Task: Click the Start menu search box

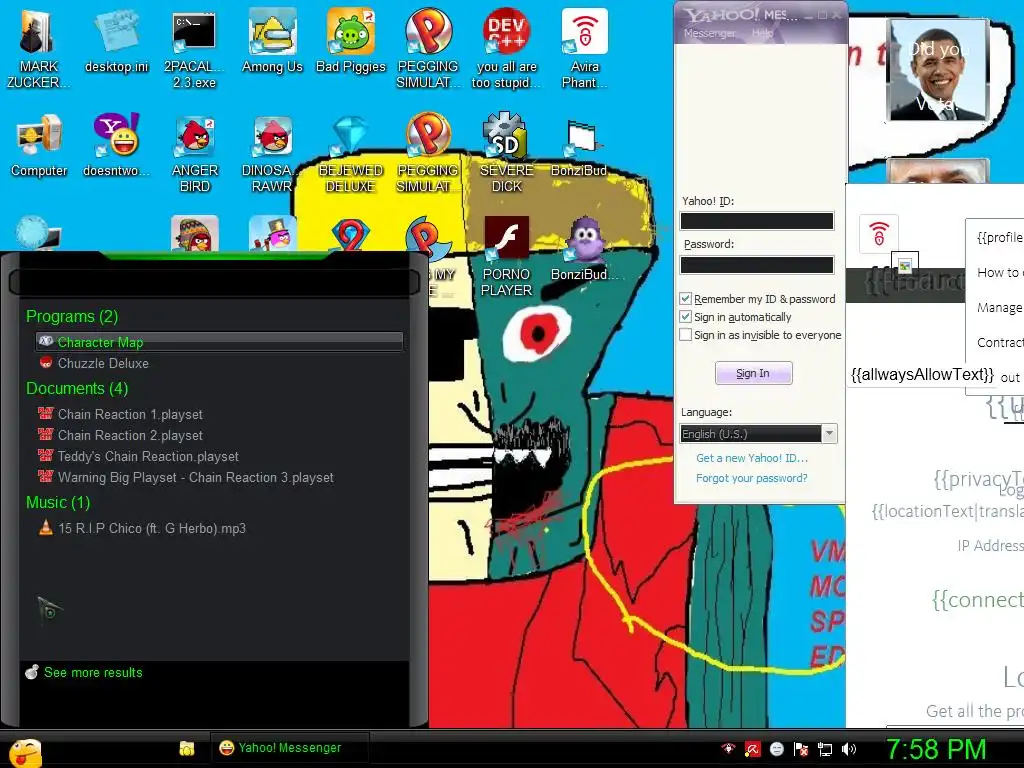Action: coord(214,282)
